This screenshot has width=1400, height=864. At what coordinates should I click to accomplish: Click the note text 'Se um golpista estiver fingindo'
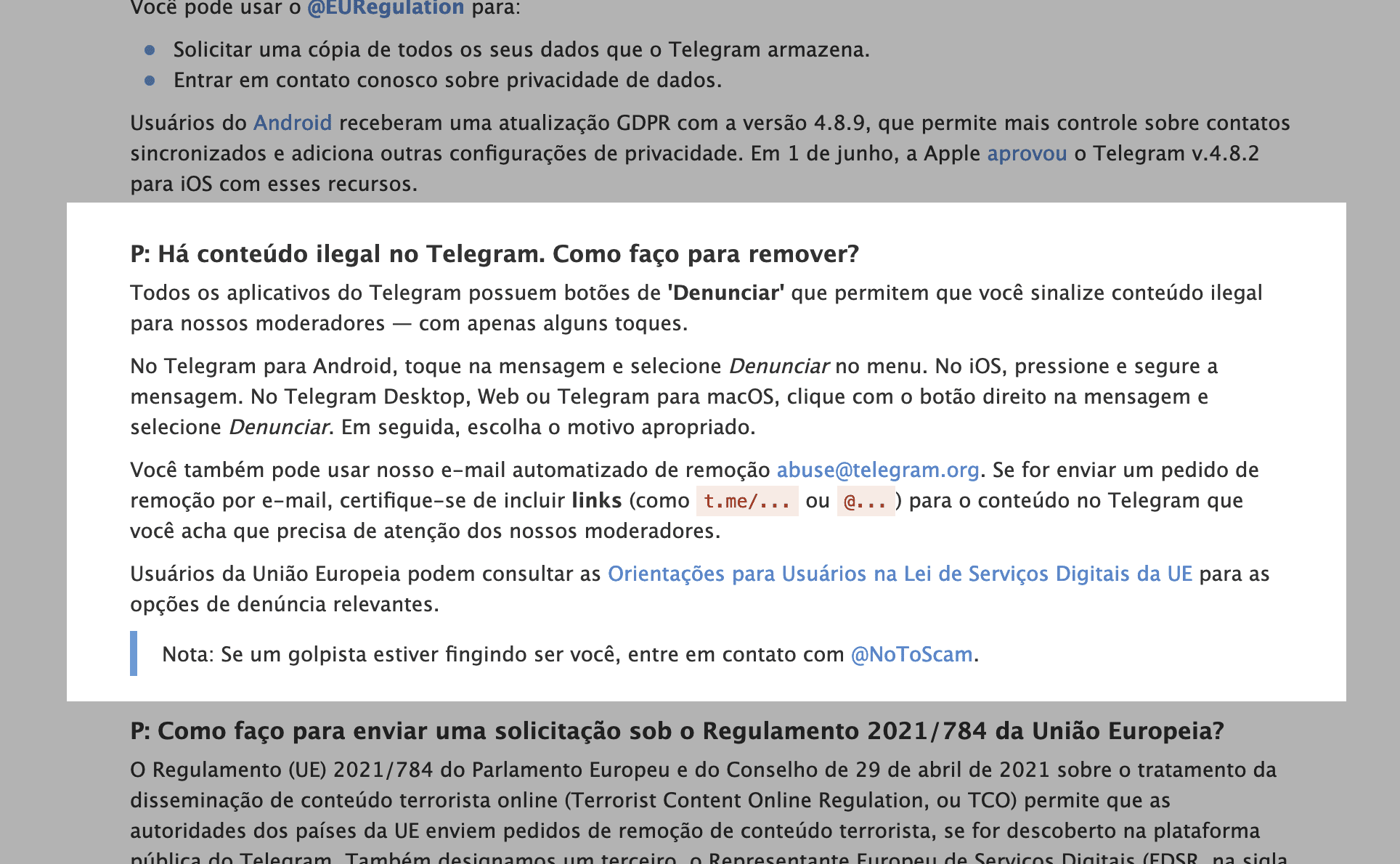(x=373, y=654)
